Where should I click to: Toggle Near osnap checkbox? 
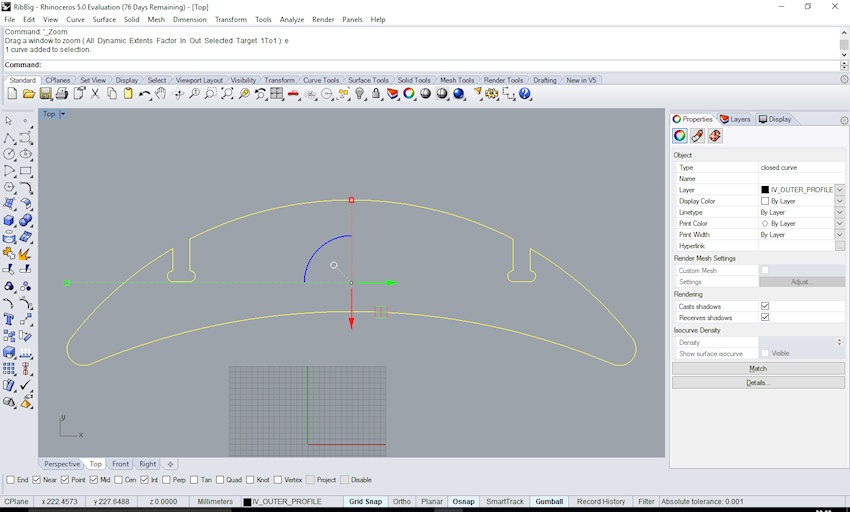tap(37, 480)
